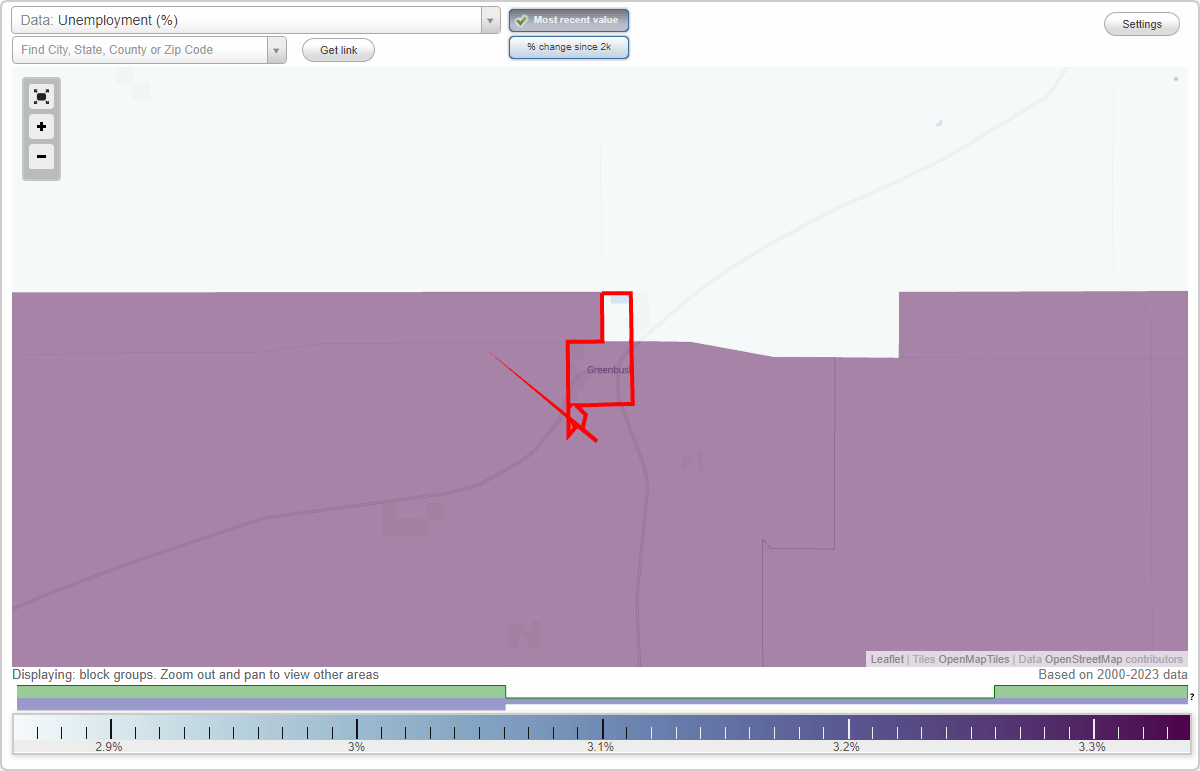
Task: Click the Get link button
Action: 338,50
